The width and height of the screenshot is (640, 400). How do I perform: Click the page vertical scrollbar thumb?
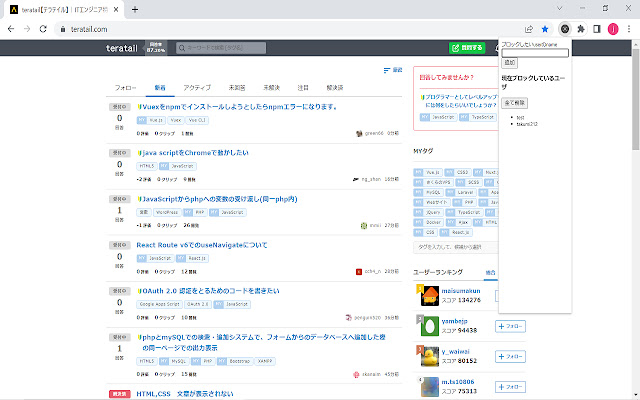coord(636,98)
